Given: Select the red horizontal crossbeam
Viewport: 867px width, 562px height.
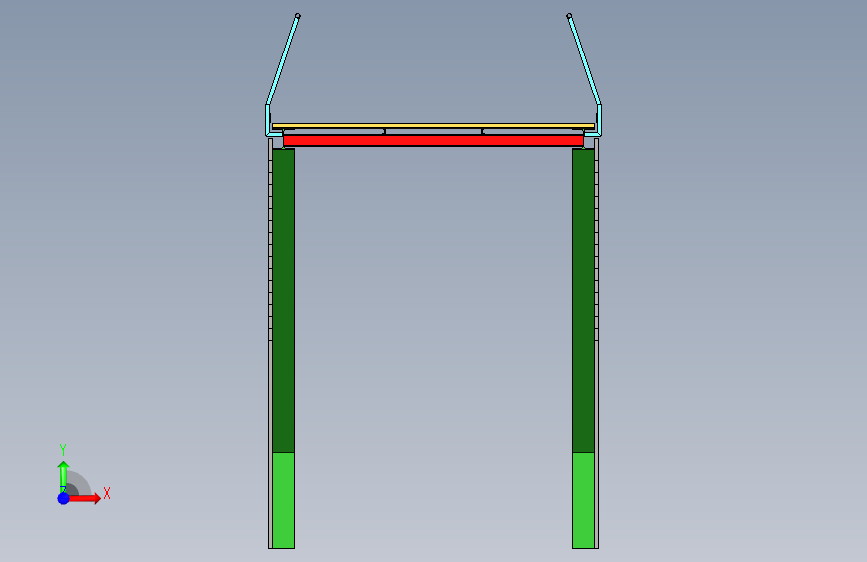Looking at the screenshot, I should click(x=434, y=140).
